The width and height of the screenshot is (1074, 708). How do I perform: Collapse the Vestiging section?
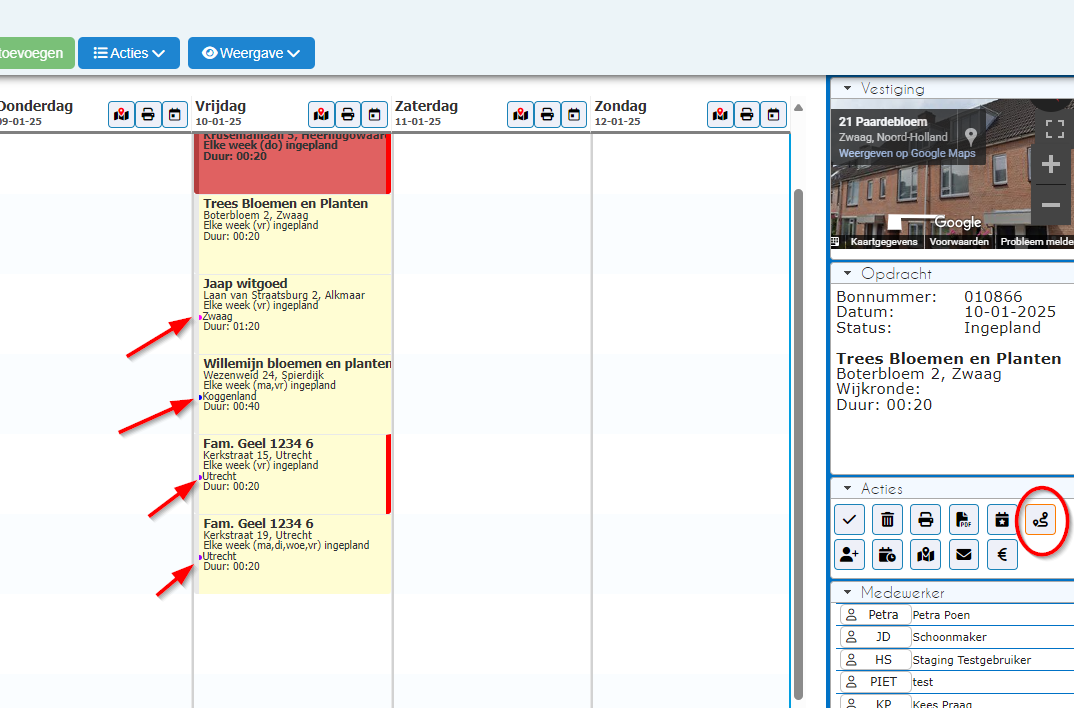click(847, 88)
